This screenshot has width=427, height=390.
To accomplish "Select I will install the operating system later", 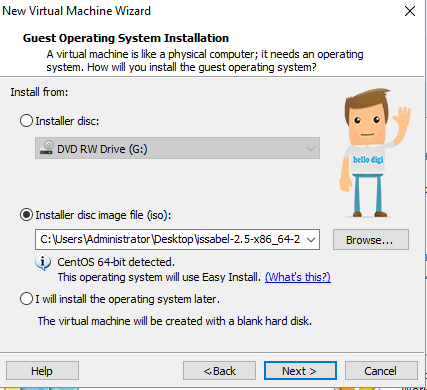I will click(26, 299).
